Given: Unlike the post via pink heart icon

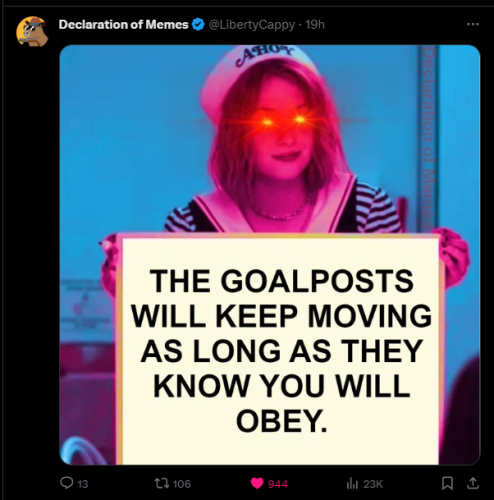Looking at the screenshot, I should click(x=257, y=483).
